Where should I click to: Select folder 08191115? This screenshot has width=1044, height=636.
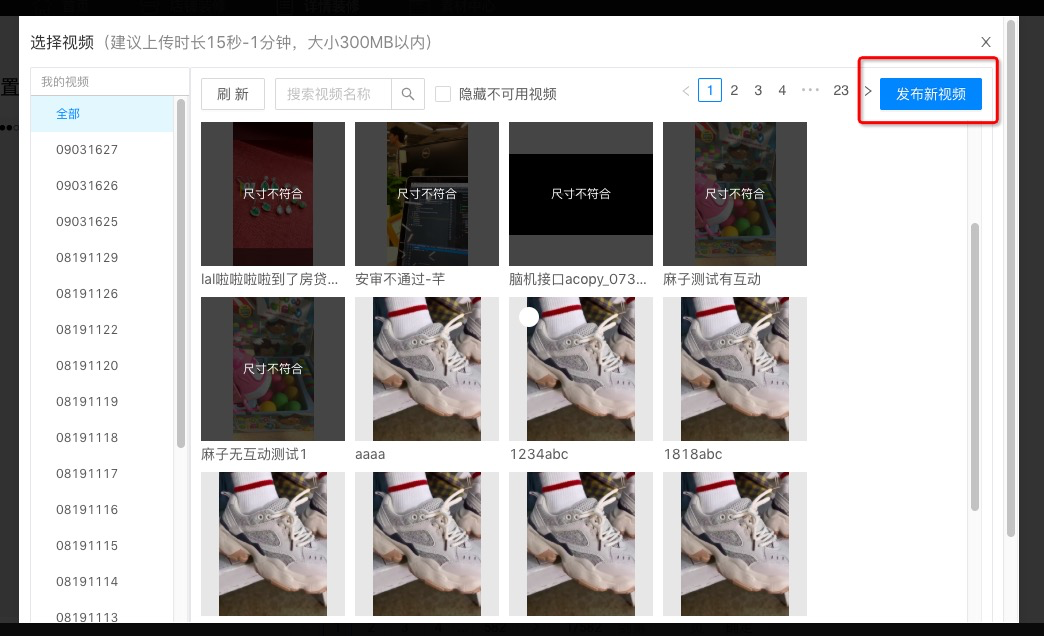click(102, 545)
